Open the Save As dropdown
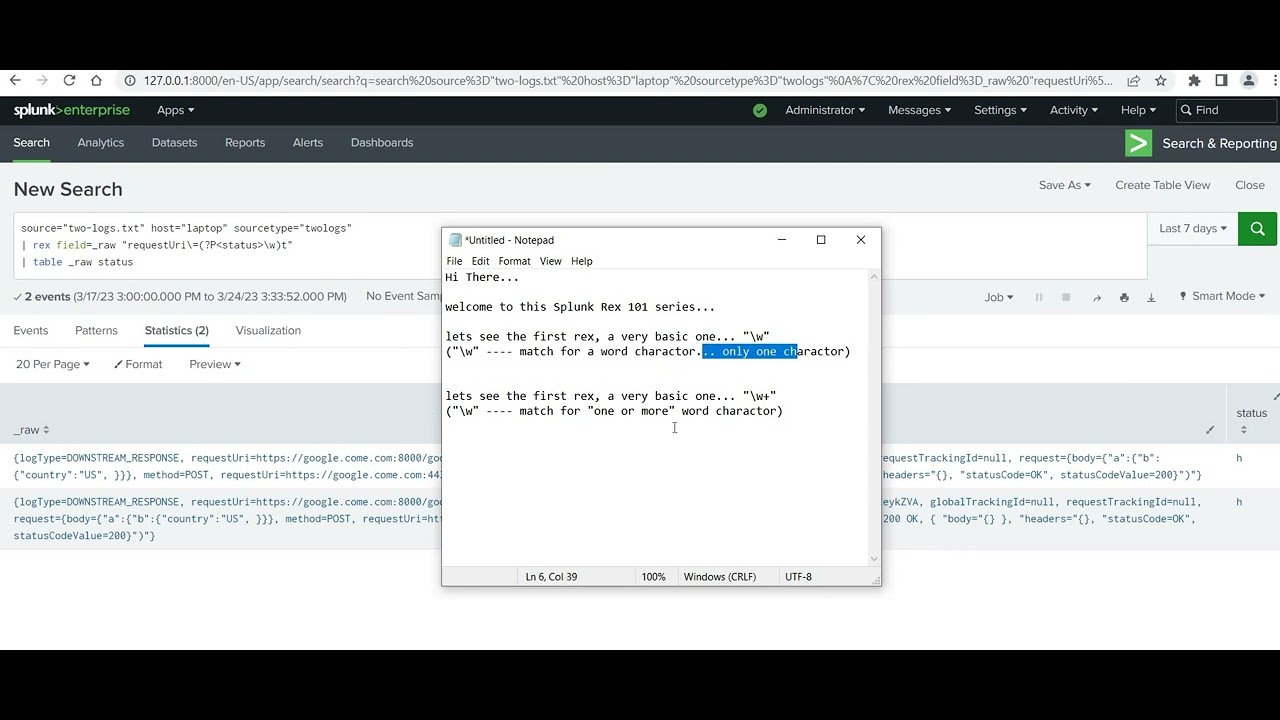 [1065, 185]
